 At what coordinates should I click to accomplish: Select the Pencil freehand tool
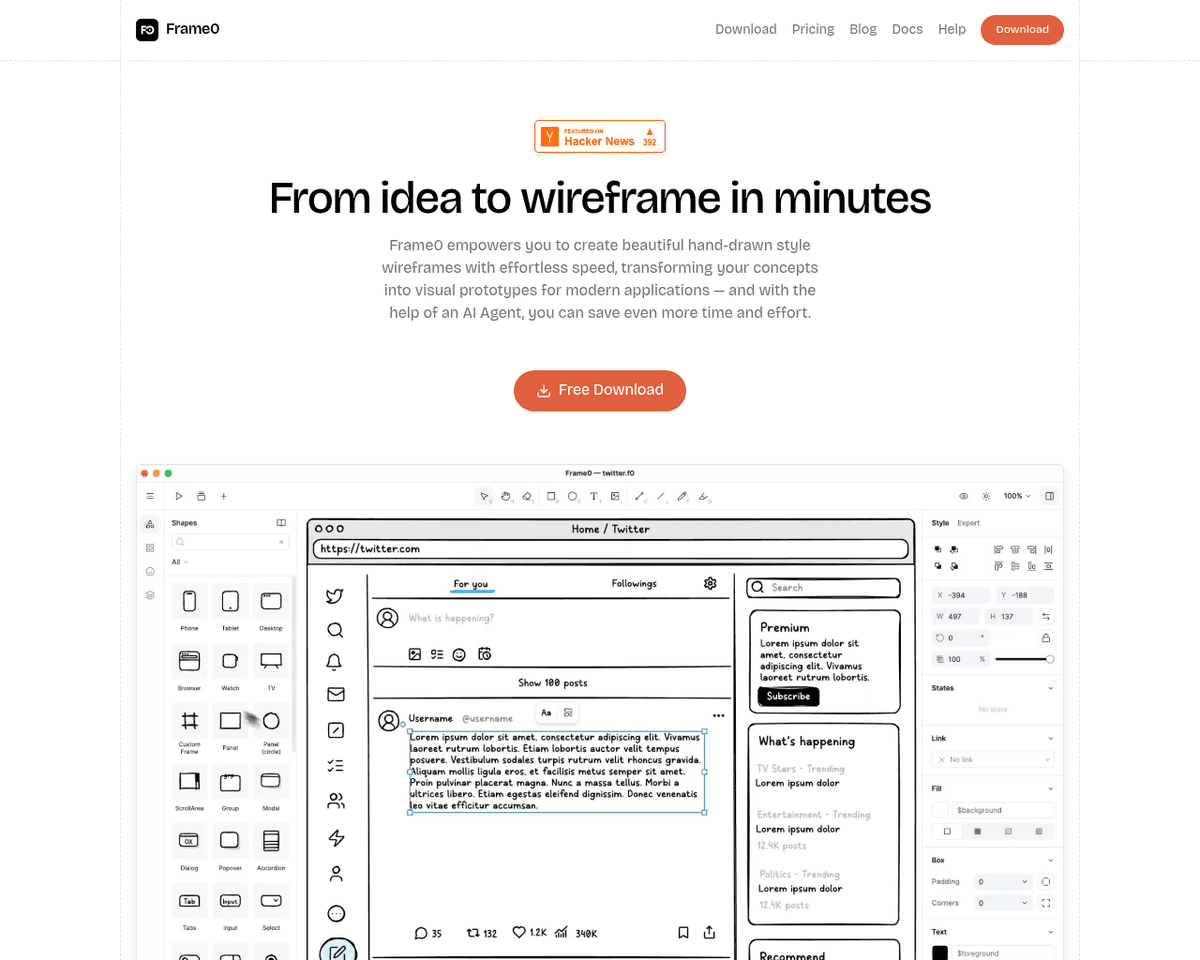682,496
